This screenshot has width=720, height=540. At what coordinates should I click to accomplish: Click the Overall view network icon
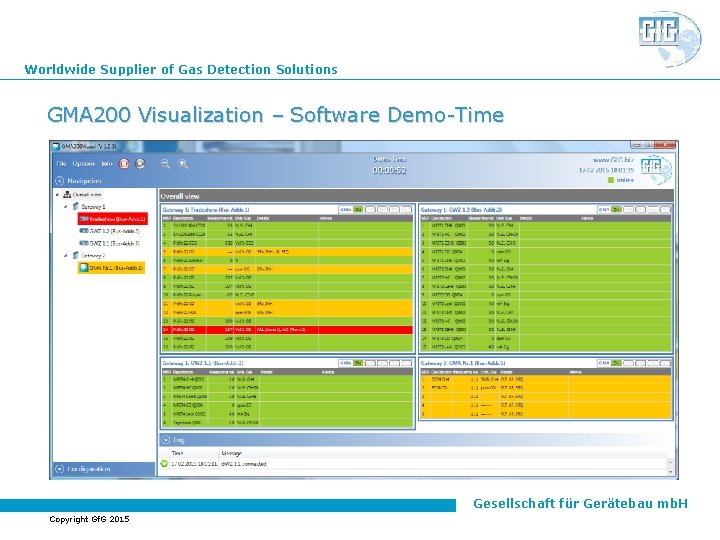[67, 195]
